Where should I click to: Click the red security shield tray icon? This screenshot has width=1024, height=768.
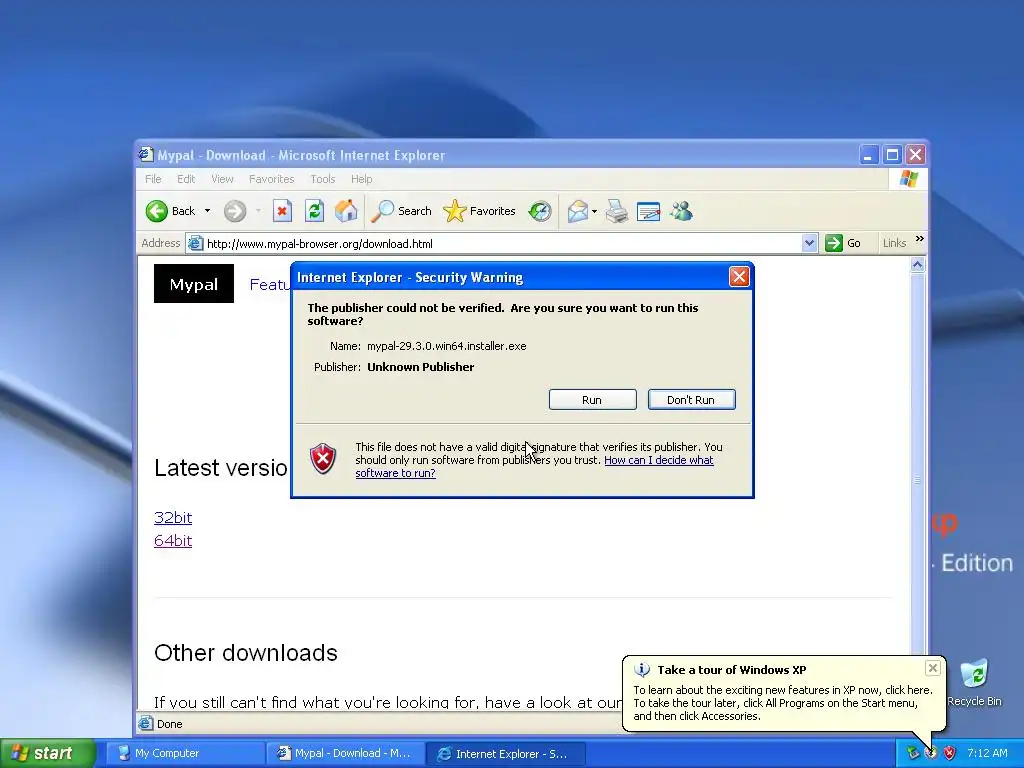pos(950,753)
